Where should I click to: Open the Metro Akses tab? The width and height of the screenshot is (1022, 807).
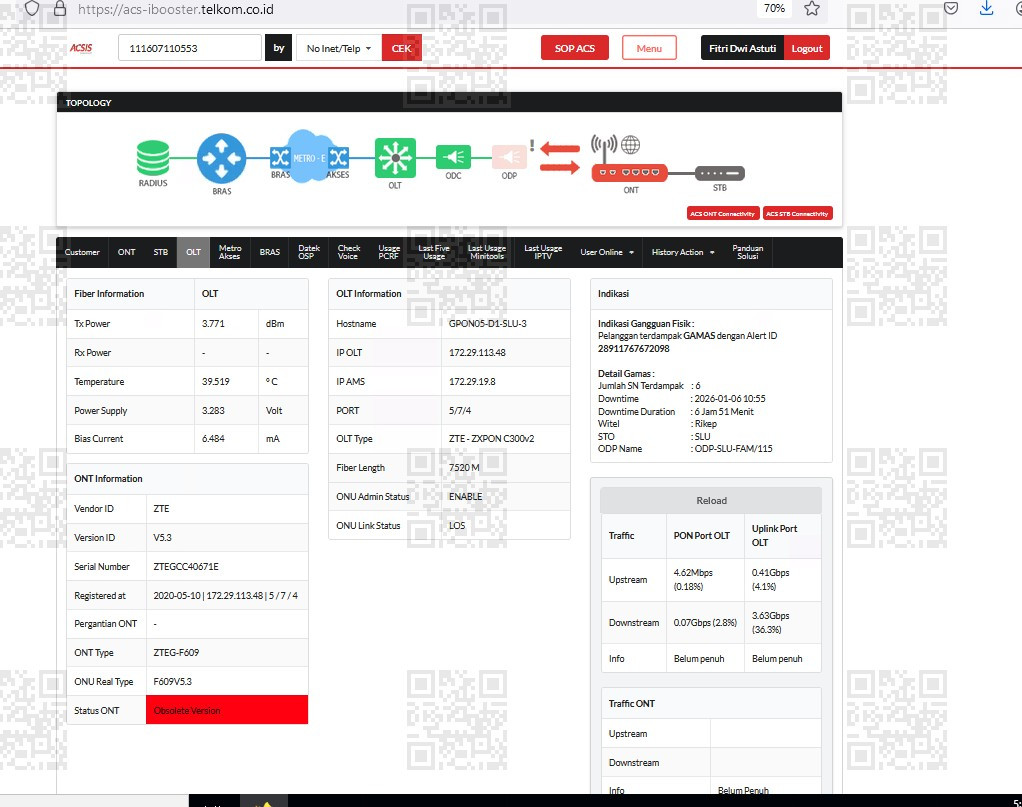(x=229, y=252)
